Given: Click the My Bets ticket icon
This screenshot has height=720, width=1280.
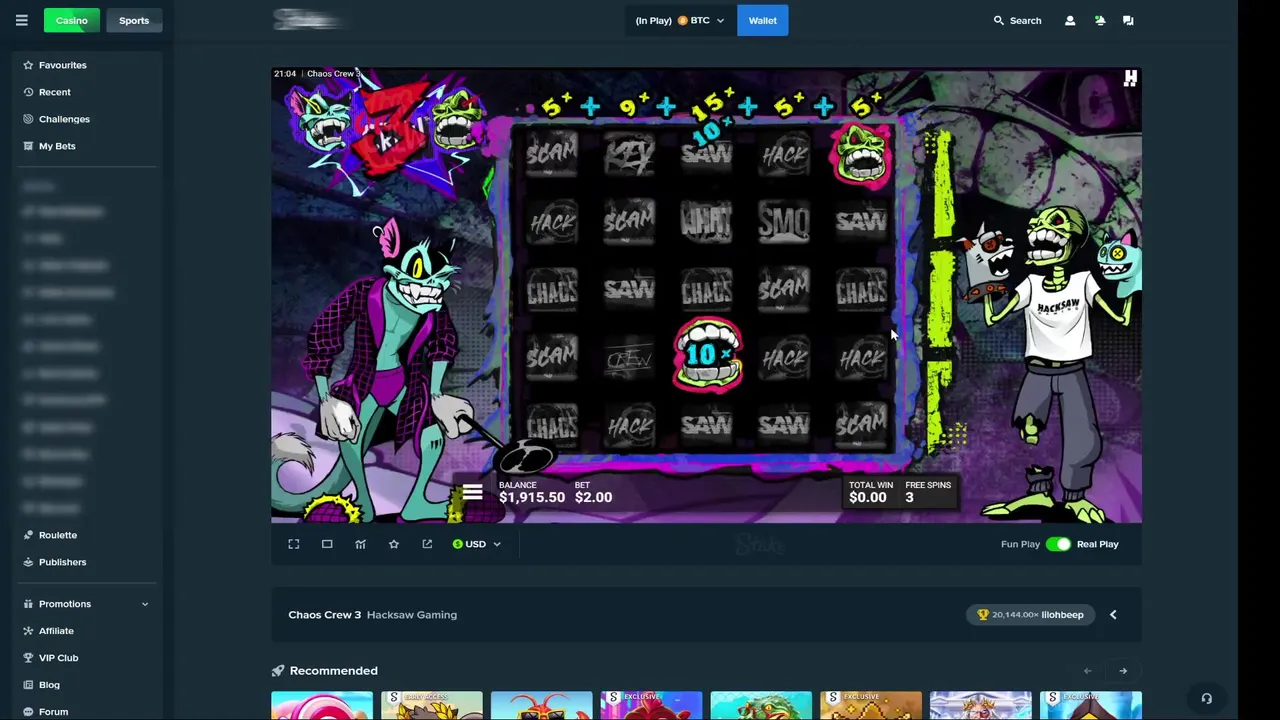Looking at the screenshot, I should click(28, 146).
